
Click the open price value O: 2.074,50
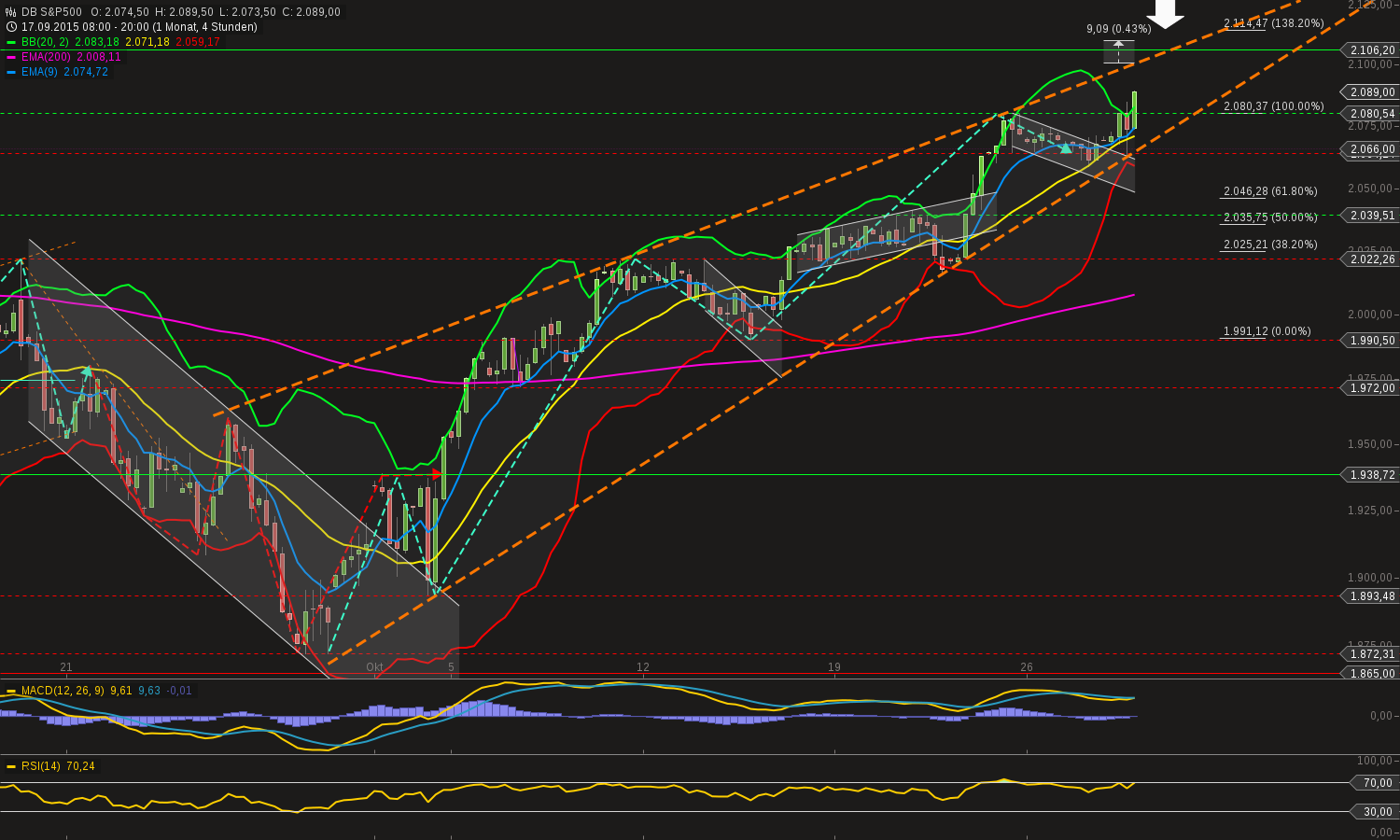click(119, 12)
